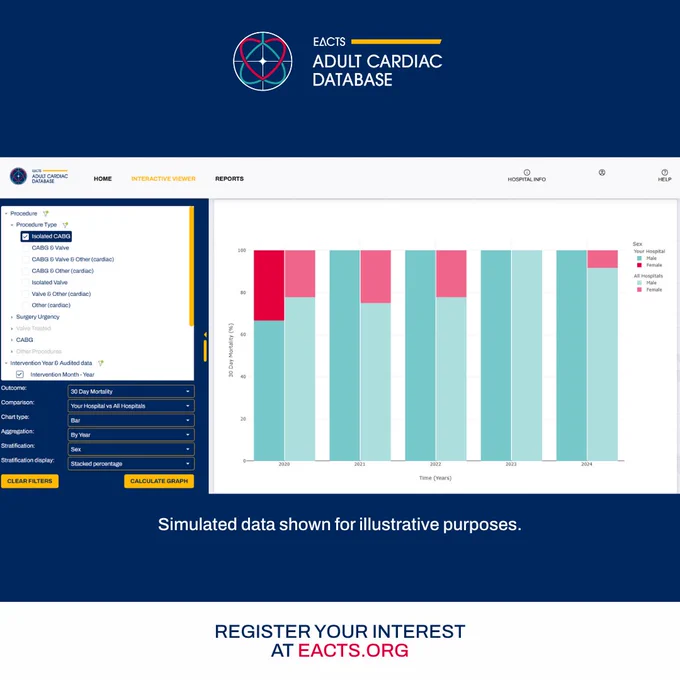Click the Hospital Info label
The height and width of the screenshot is (680, 680).
coord(526,180)
